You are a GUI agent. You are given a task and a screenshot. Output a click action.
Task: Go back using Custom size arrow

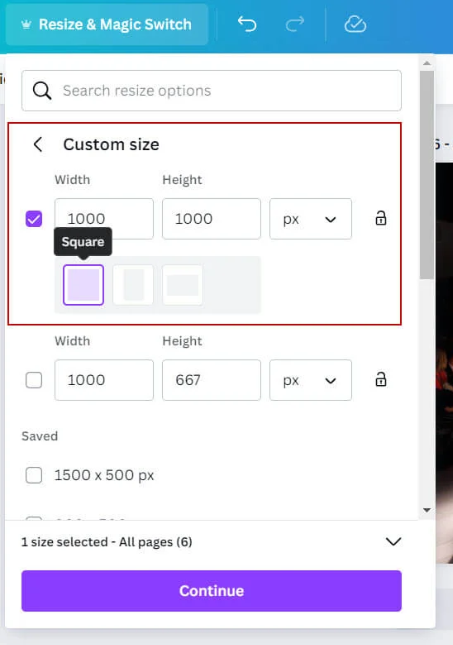point(38,144)
